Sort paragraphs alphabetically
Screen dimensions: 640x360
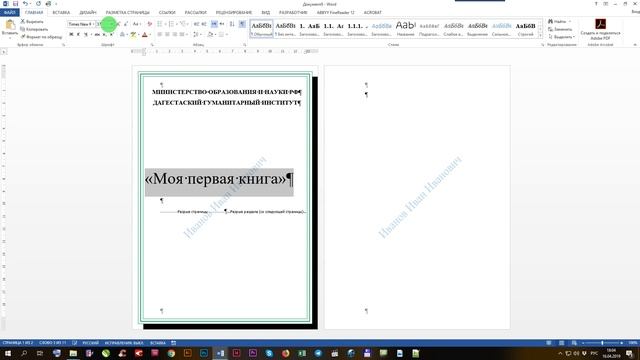point(232,24)
